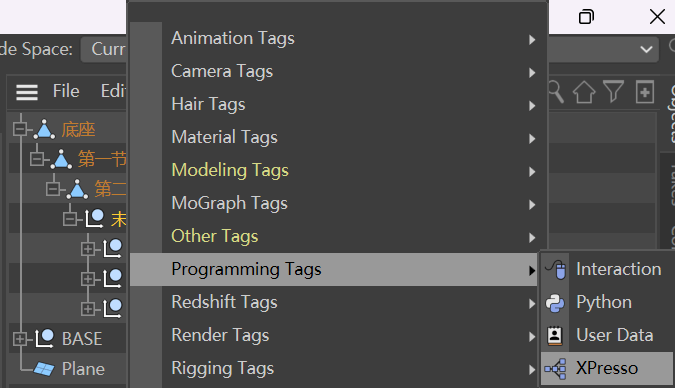Select the XPresso tag entry

(607, 368)
